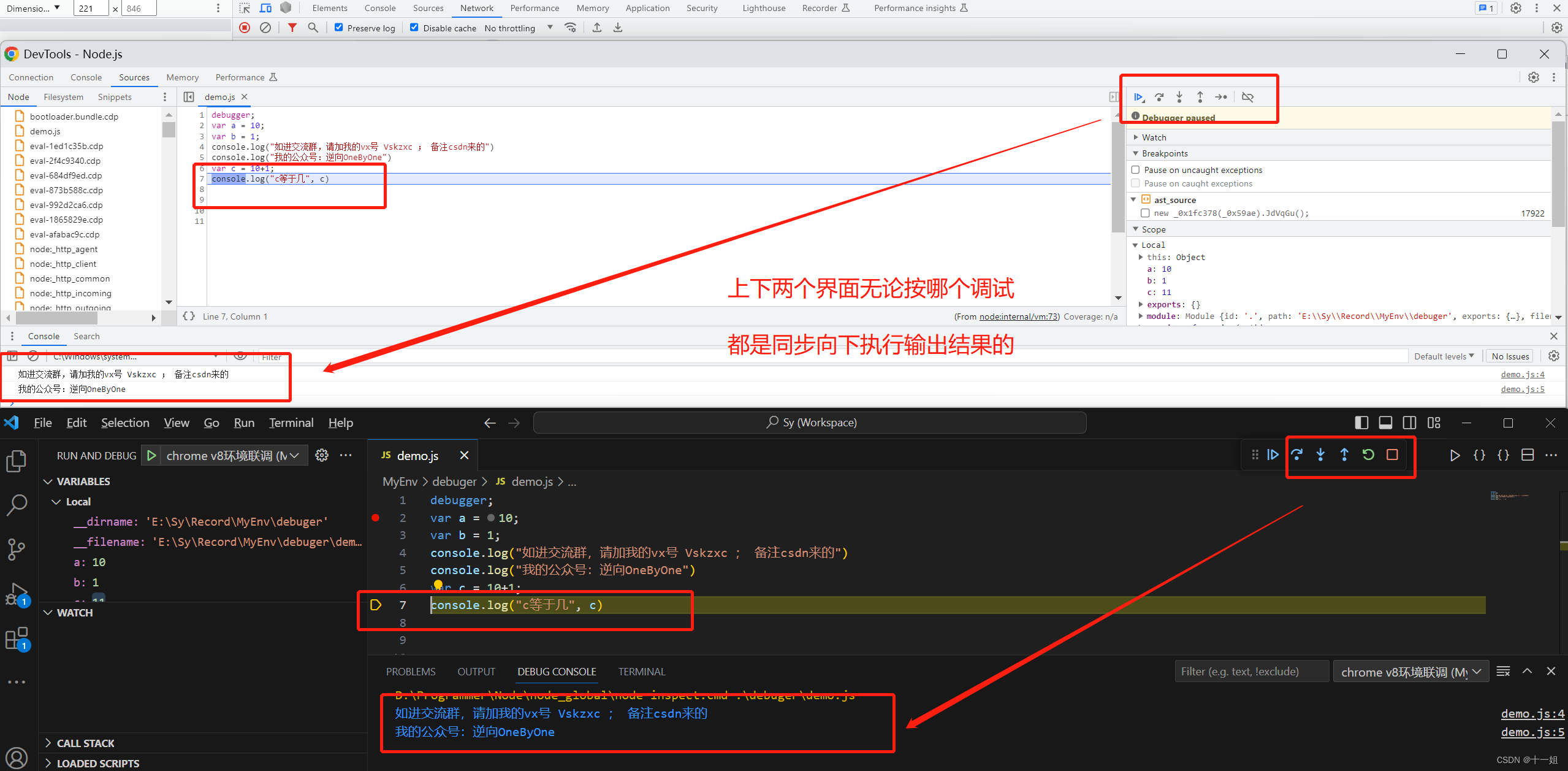The image size is (1568, 771).
Task: Toggle the Preserve log checkbox
Action: (x=338, y=27)
